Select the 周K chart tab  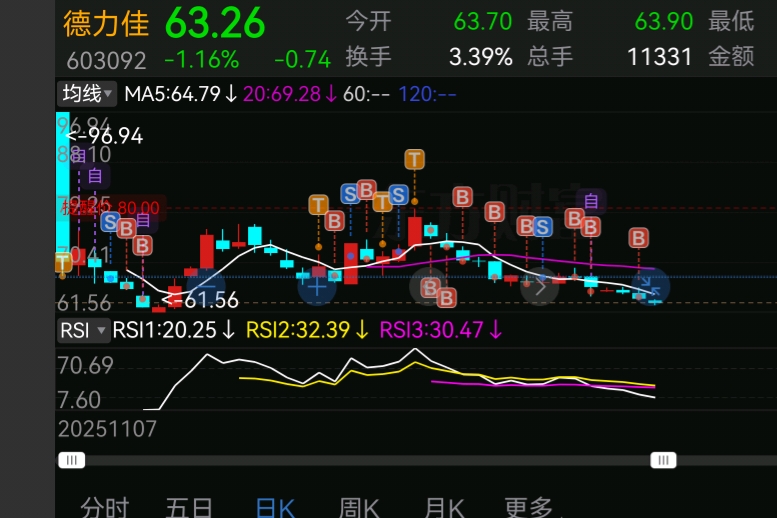coord(359,507)
